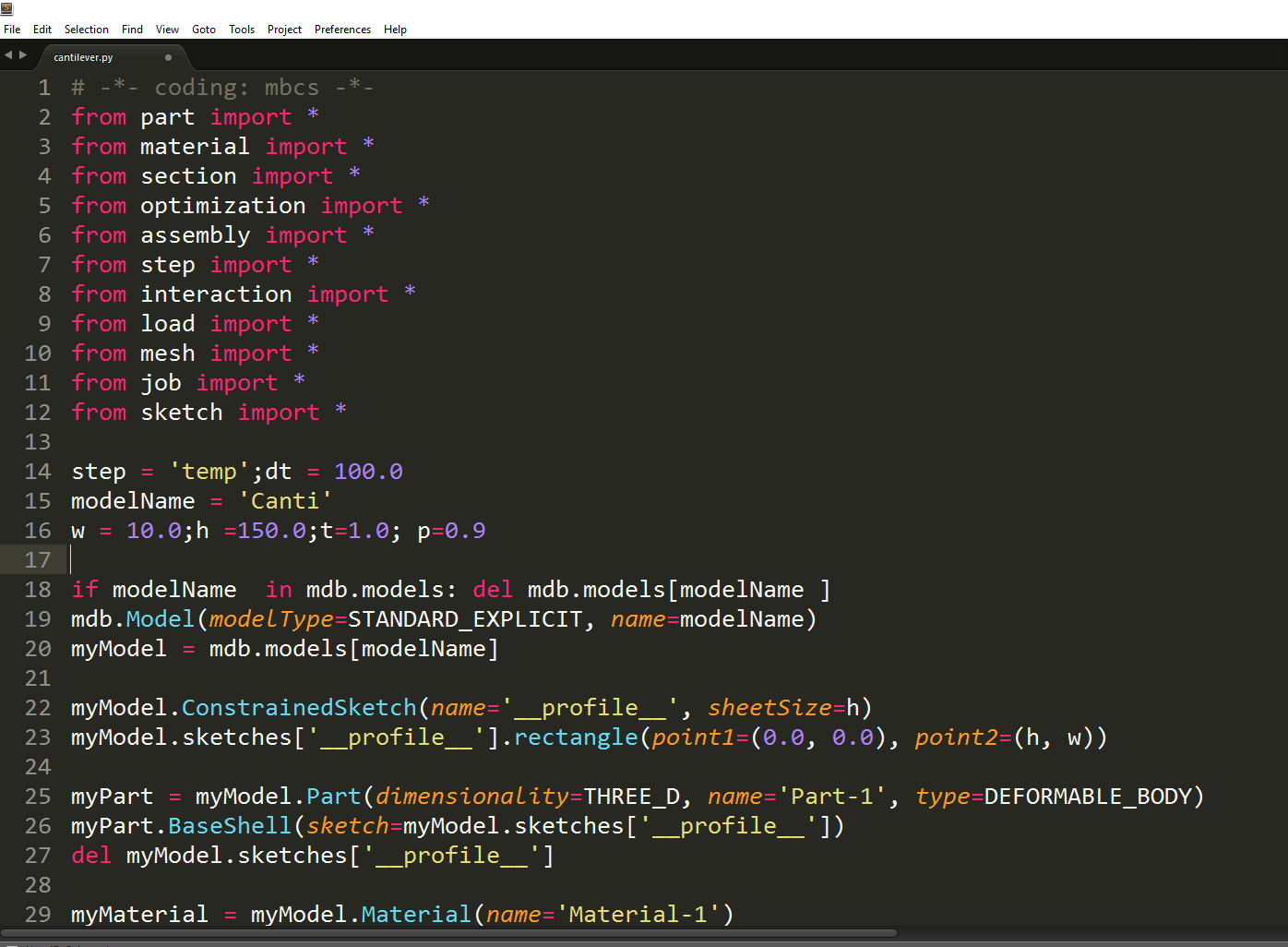Screen dimensions: 1288x947
Task: Open the Preferences menu
Action: (342, 30)
